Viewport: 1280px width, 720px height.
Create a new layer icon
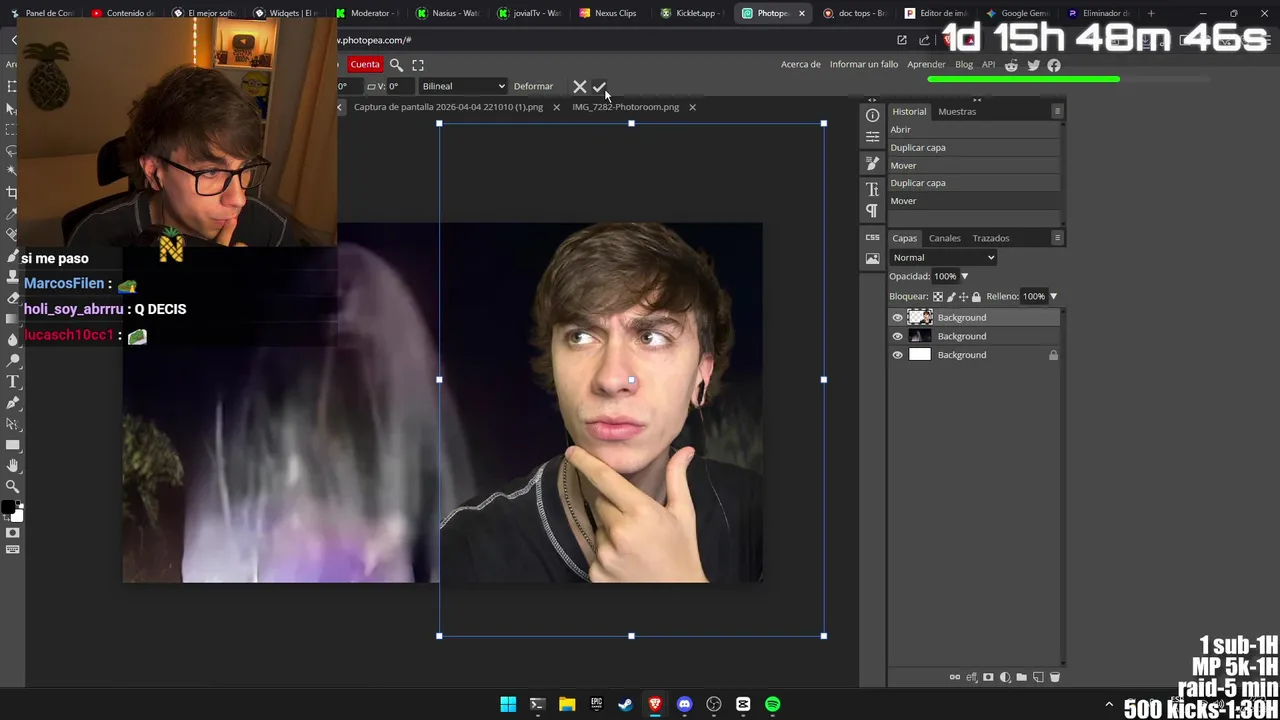[x=1038, y=677]
